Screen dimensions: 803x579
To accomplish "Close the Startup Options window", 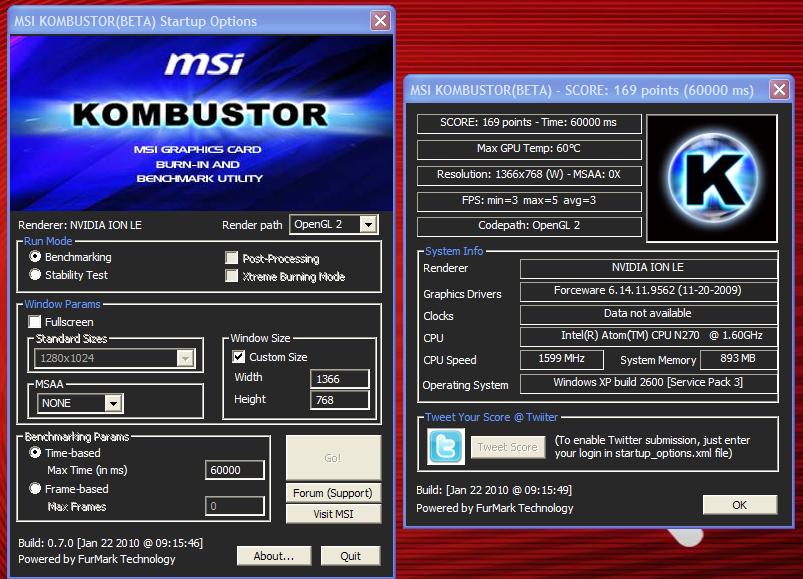I will pos(381,20).
